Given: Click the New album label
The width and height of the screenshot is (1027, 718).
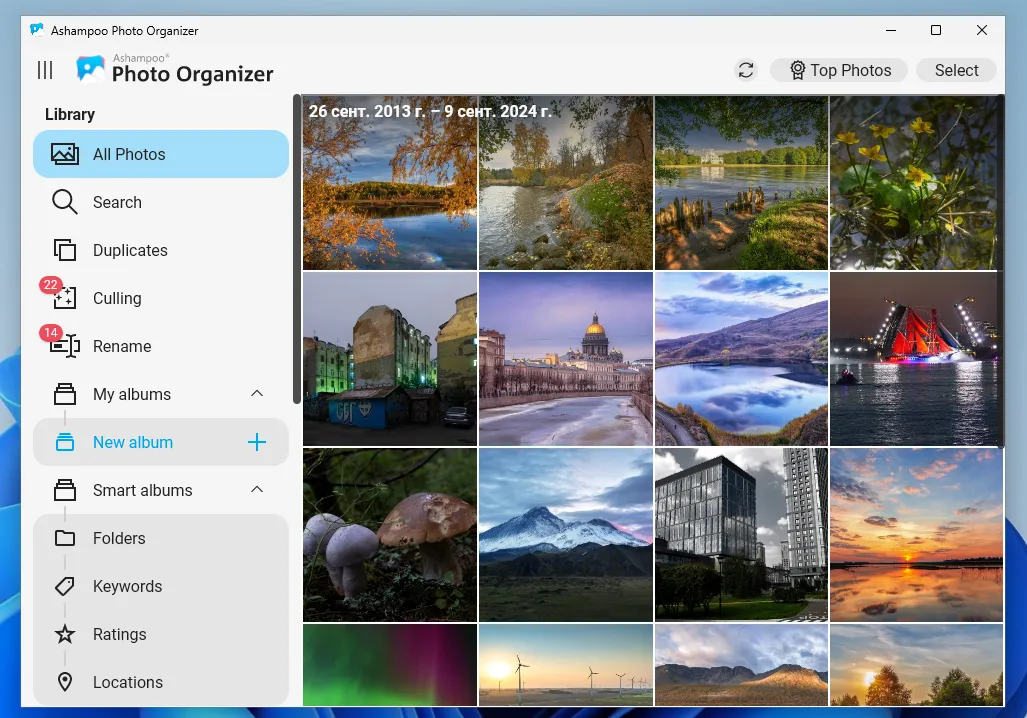Looking at the screenshot, I should 133,442.
